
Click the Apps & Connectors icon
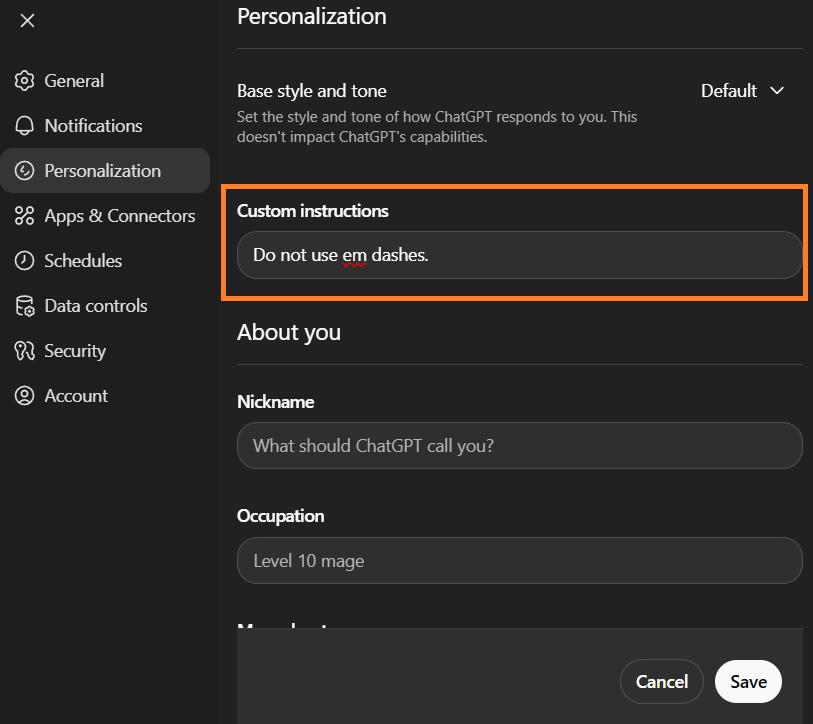(24, 216)
